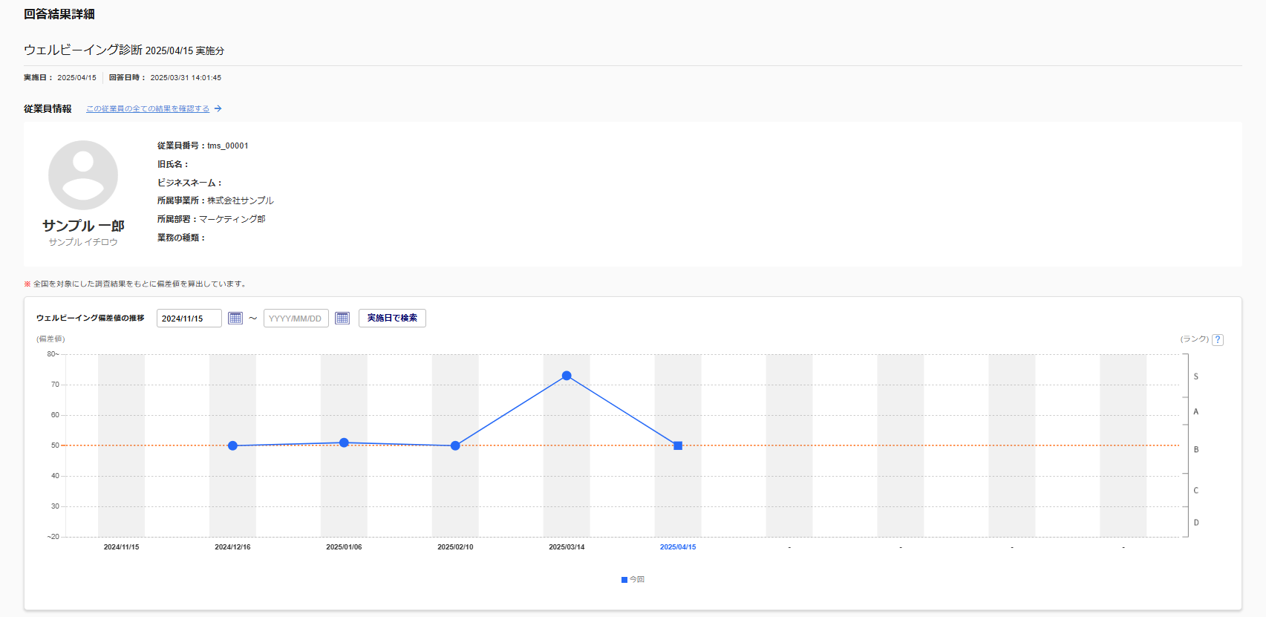
Task: Click the blue 2025/04/15 axis label
Action: point(677,547)
